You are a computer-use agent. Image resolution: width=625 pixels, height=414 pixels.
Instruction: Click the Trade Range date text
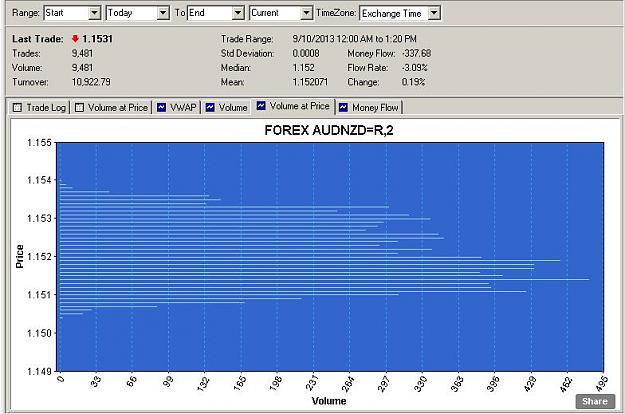point(354,39)
